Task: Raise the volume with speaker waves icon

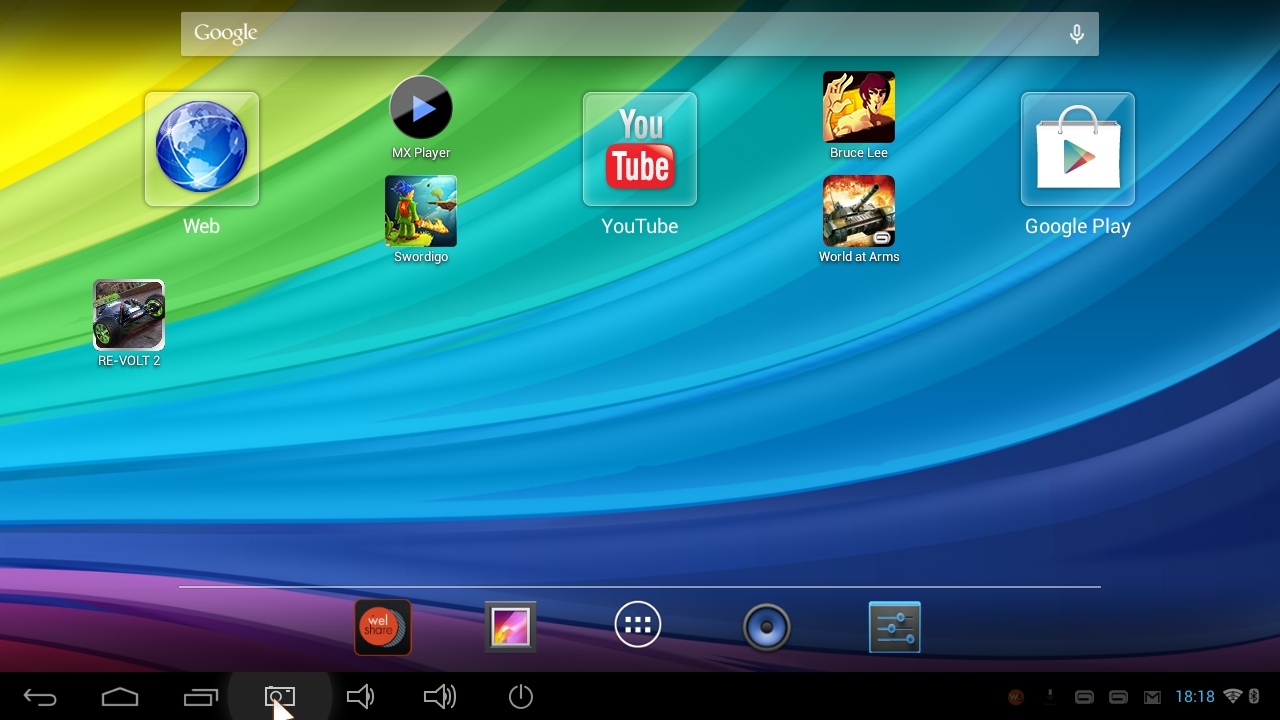Action: [x=440, y=697]
